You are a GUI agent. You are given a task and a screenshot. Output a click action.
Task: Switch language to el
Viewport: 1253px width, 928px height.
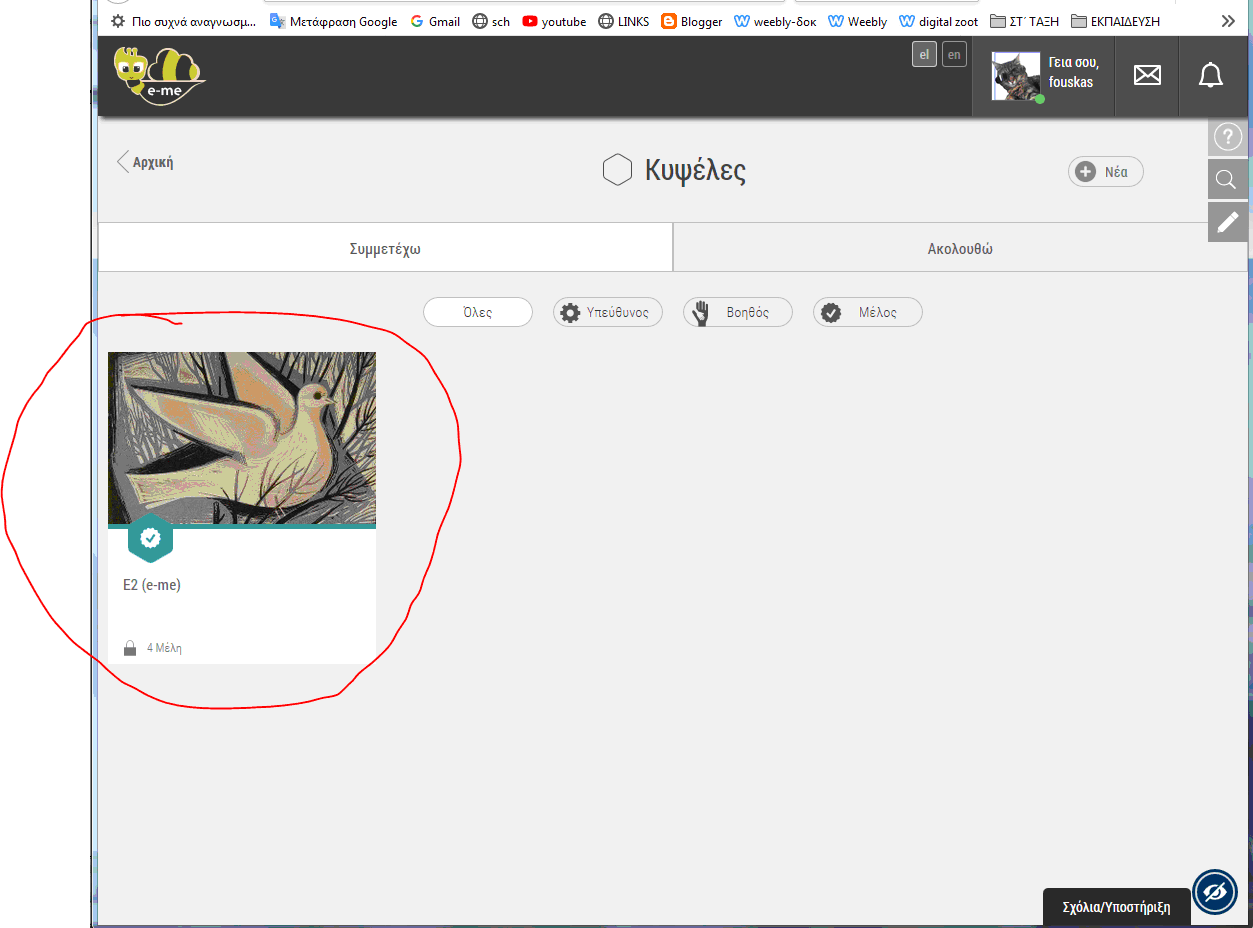[924, 55]
